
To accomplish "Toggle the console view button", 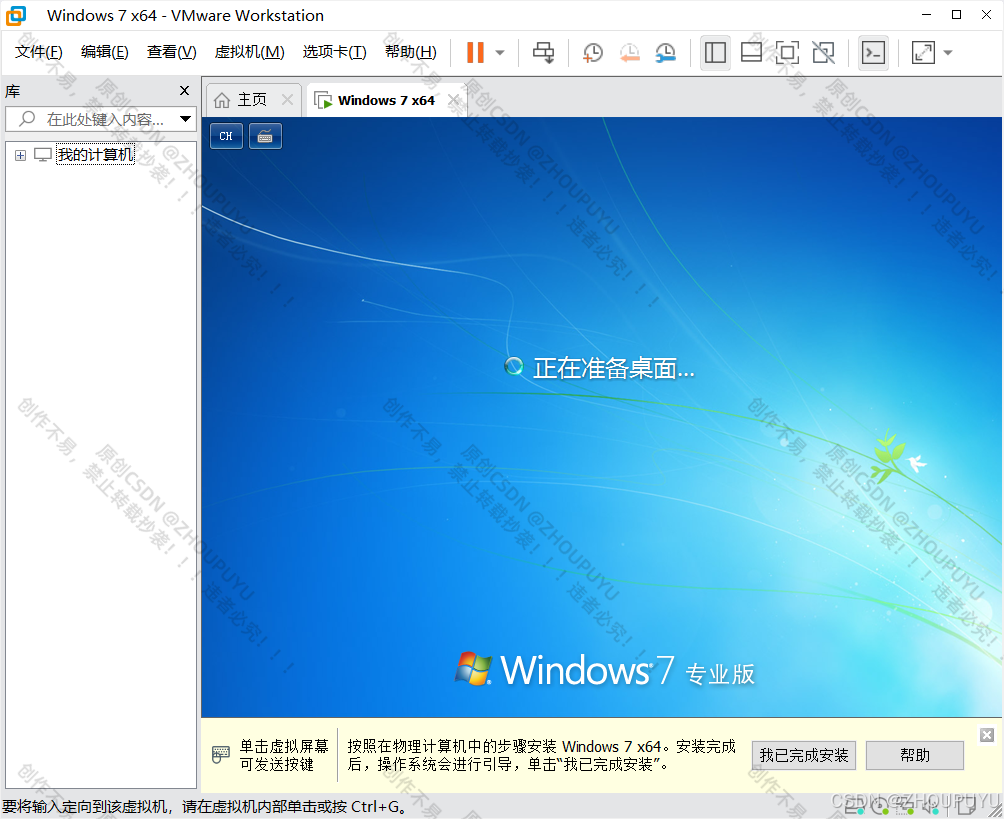I will click(873, 53).
